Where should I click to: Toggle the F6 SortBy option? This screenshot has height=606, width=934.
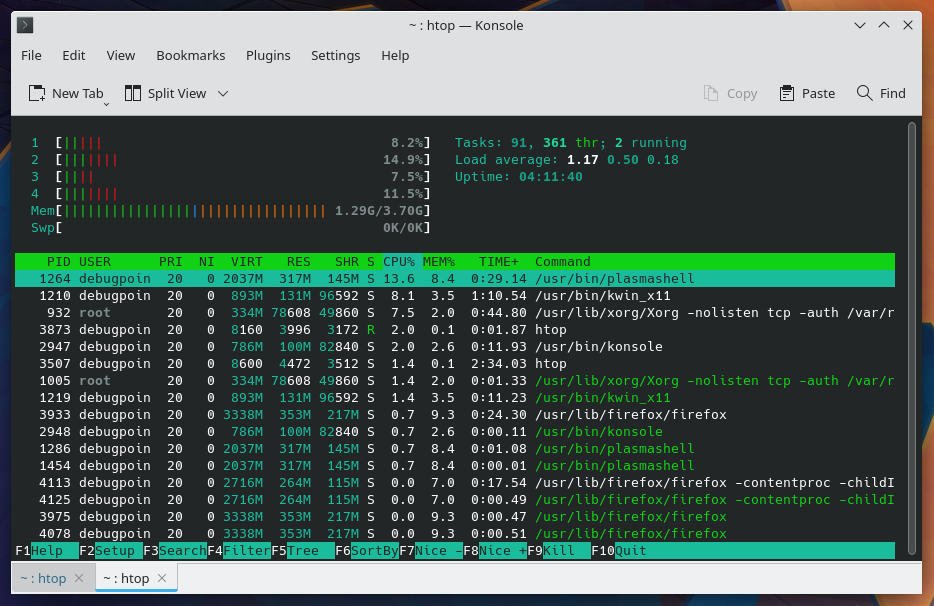[x=365, y=550]
